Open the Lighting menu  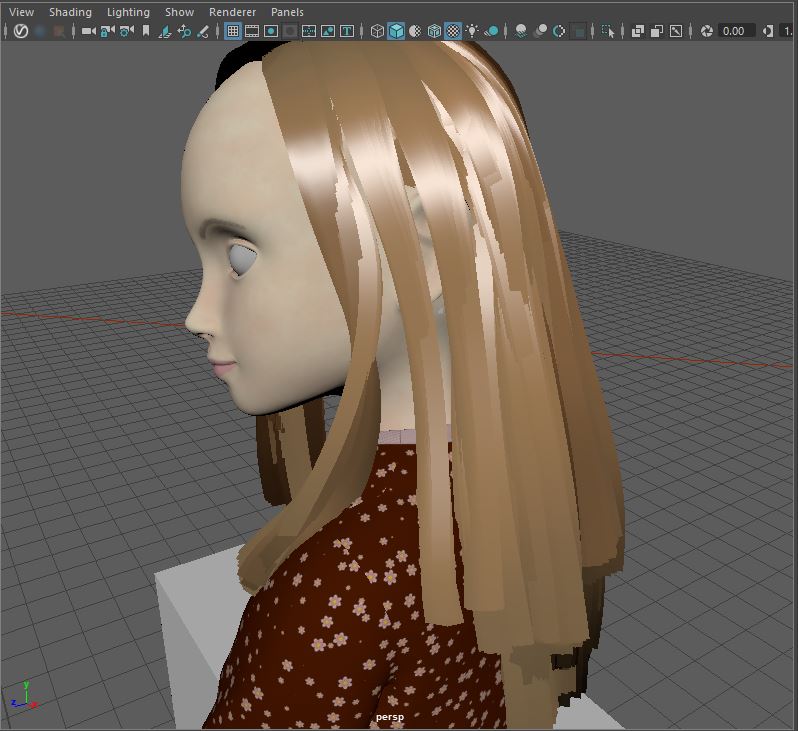(x=128, y=12)
